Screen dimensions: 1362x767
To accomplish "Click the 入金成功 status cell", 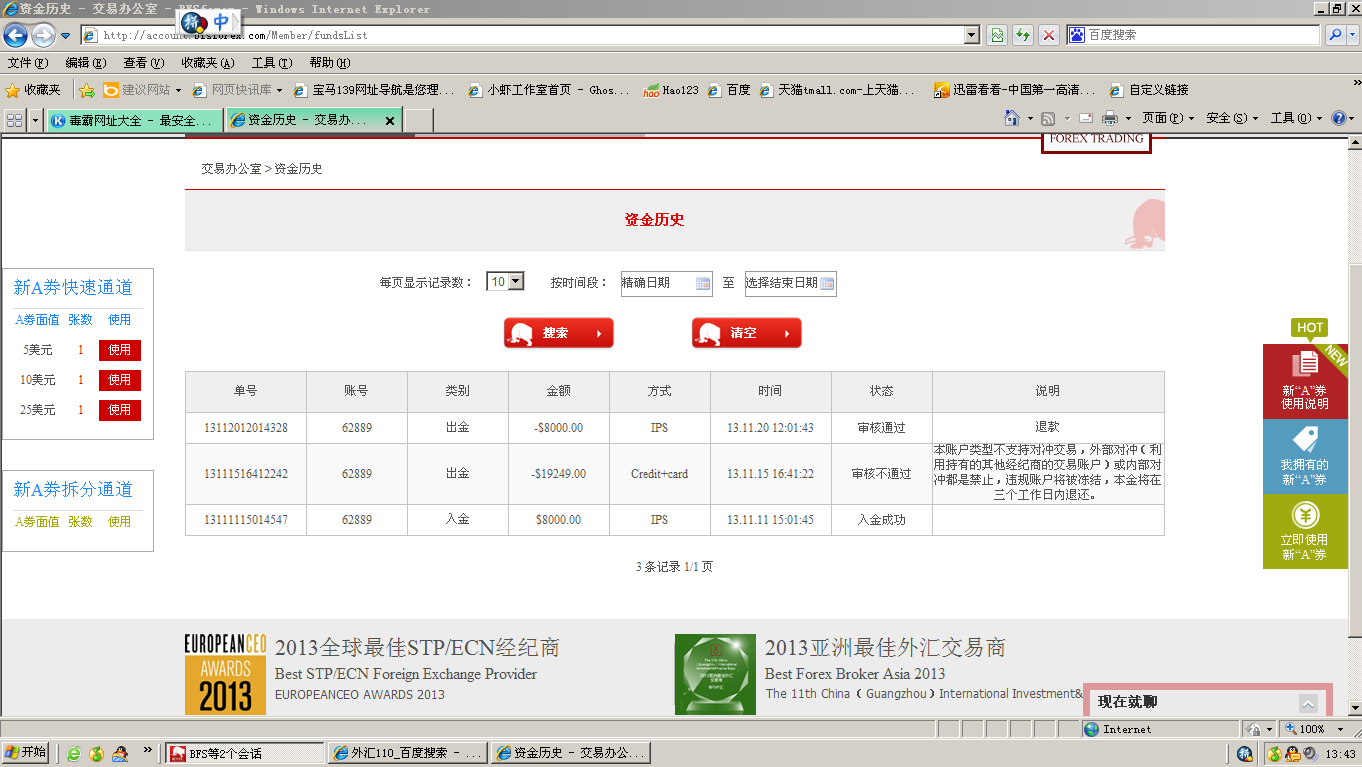I will click(x=882, y=520).
